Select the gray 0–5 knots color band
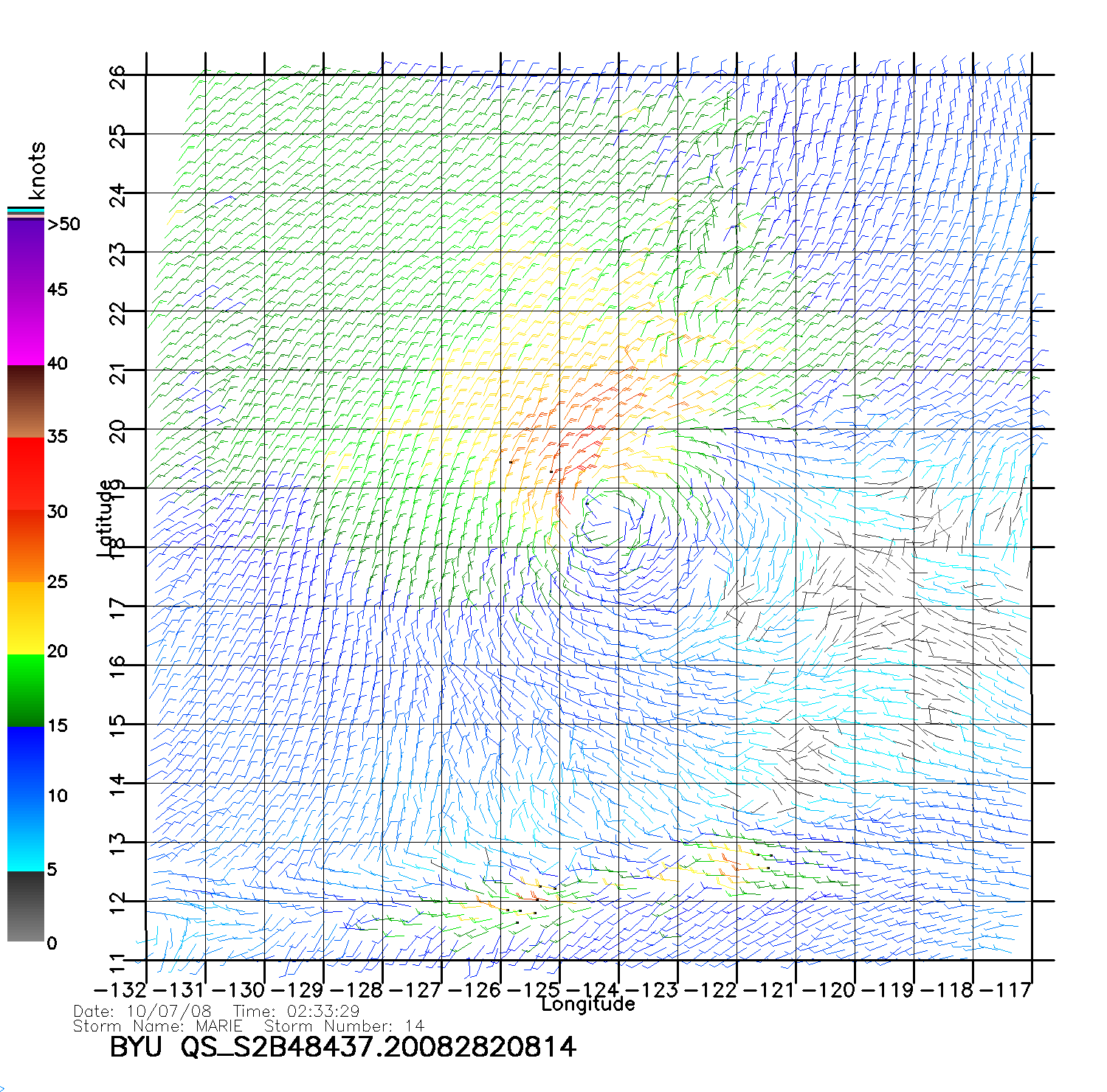Image resolution: width=1107 pixels, height=1092 pixels. point(25,907)
